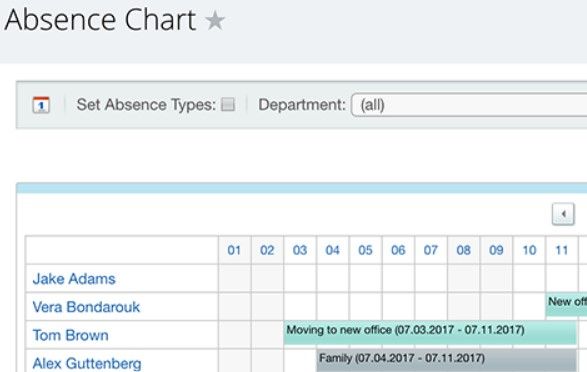Click day 01 column header
The width and height of the screenshot is (587, 372).
[234, 250]
